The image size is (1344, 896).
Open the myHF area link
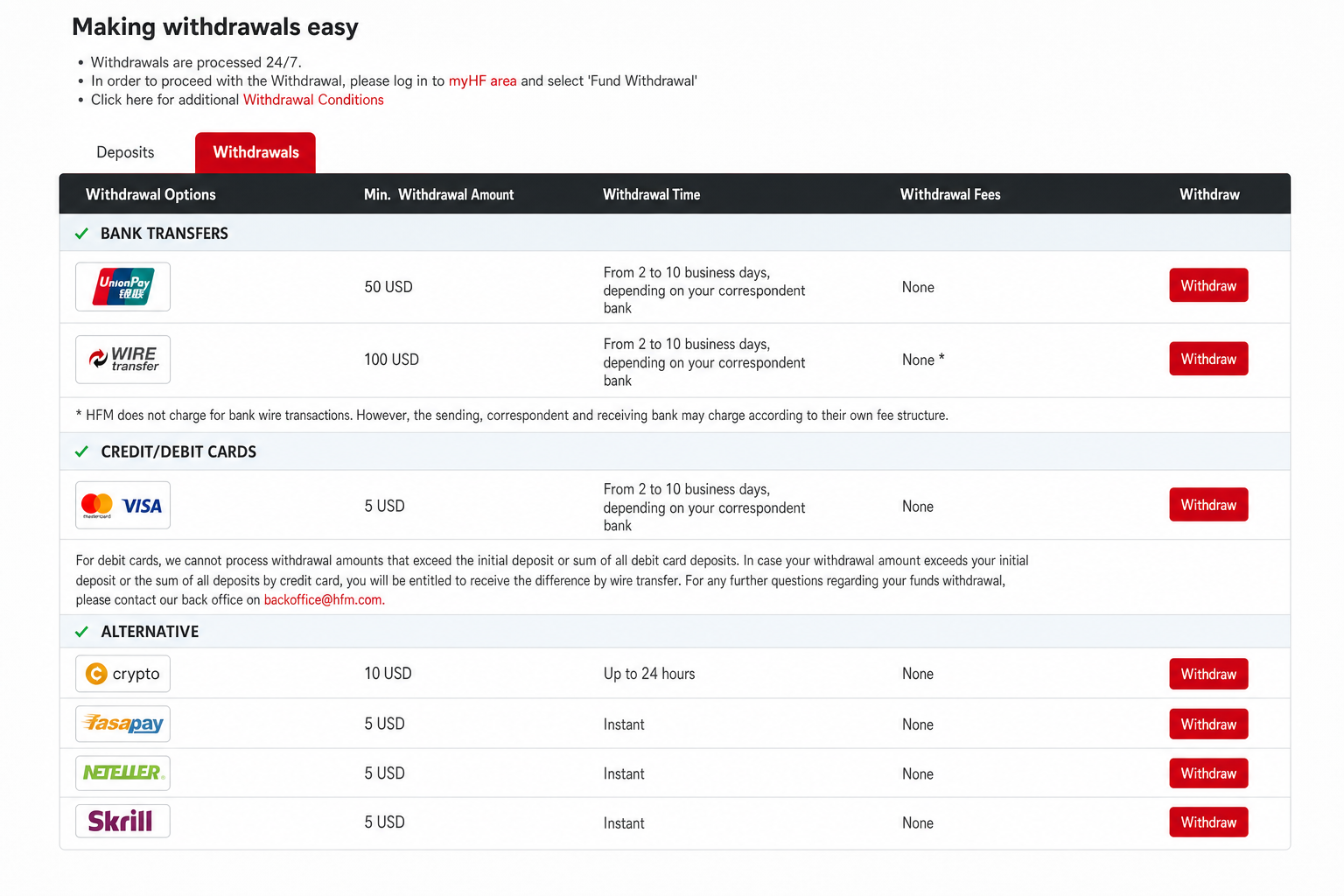click(x=482, y=80)
